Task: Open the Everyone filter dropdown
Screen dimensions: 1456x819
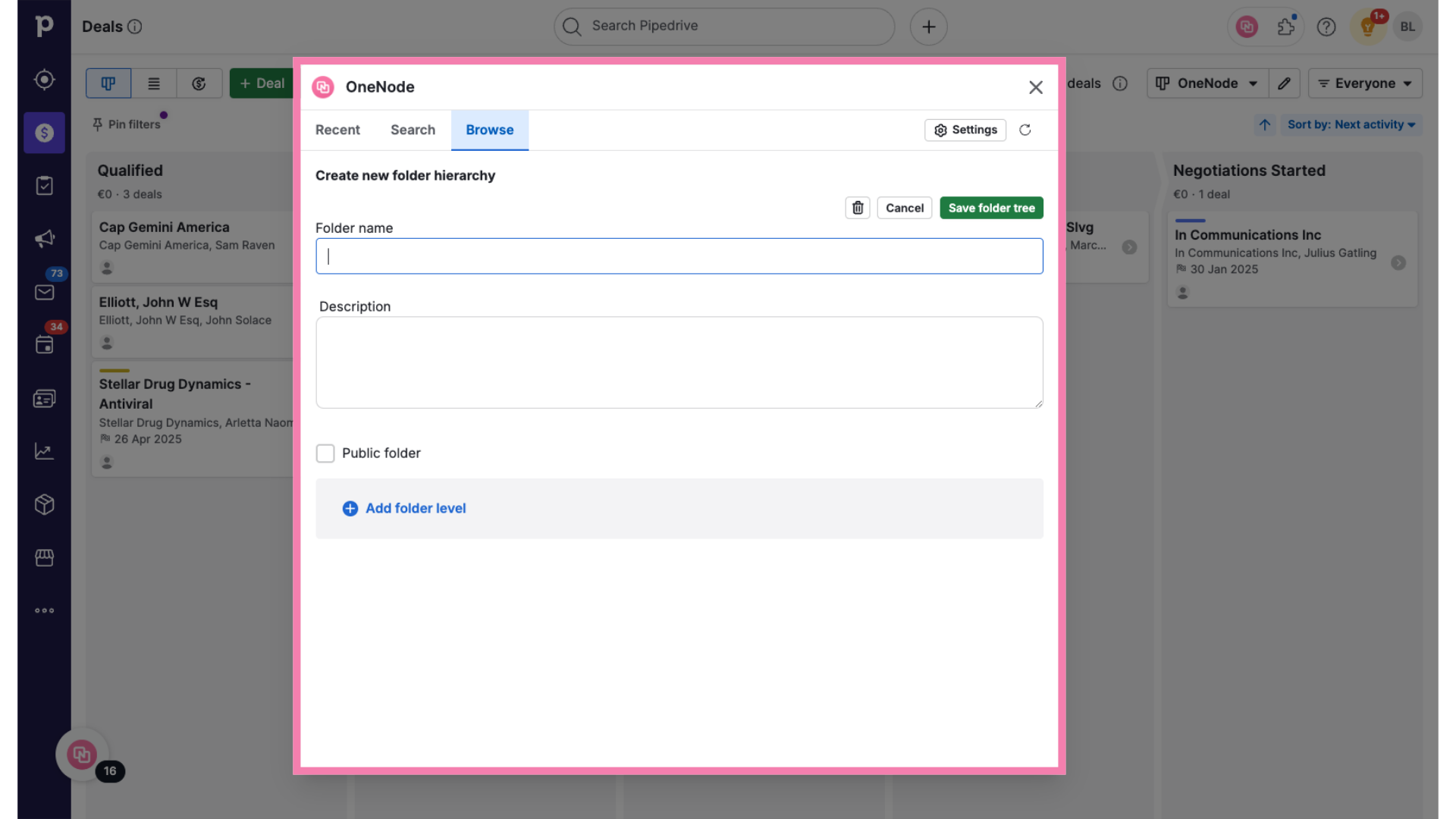Action: [1365, 83]
